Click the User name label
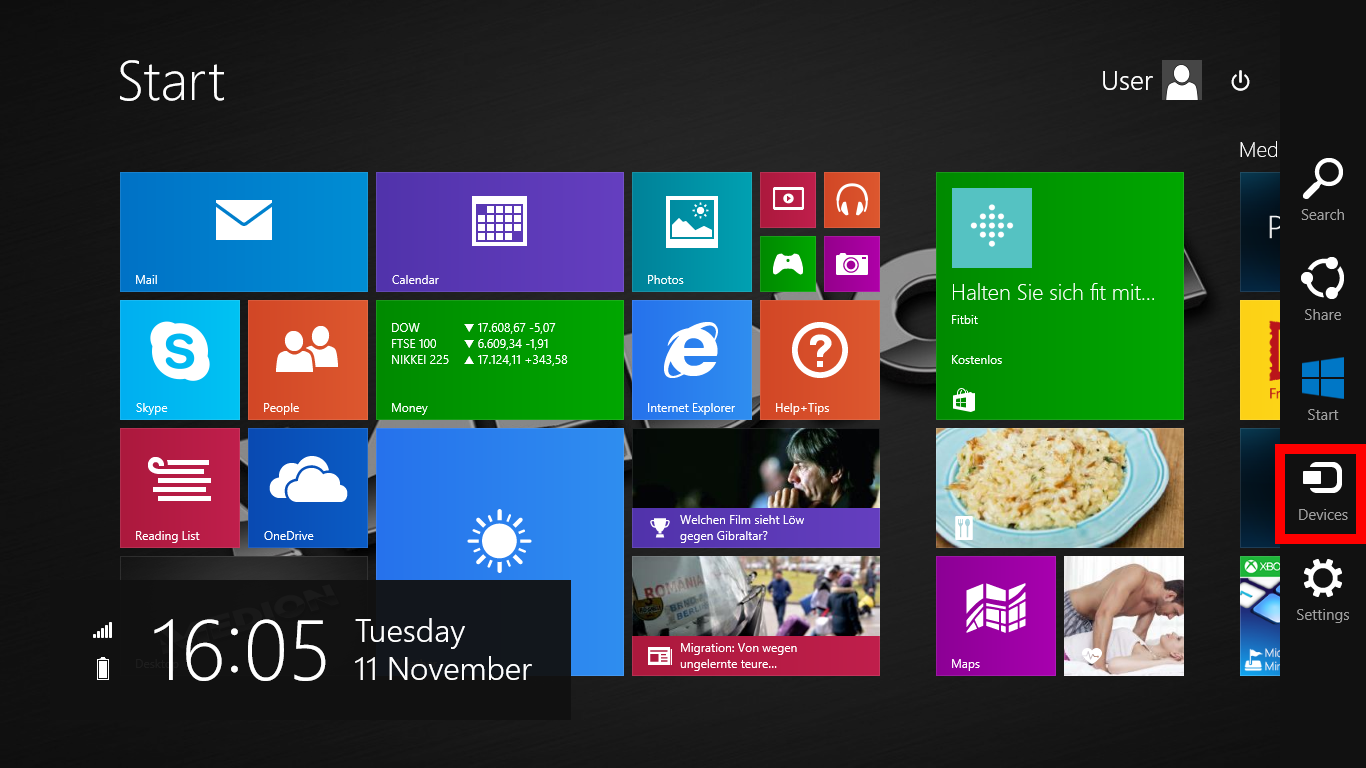Viewport: 1366px width, 768px height. [x=1127, y=81]
